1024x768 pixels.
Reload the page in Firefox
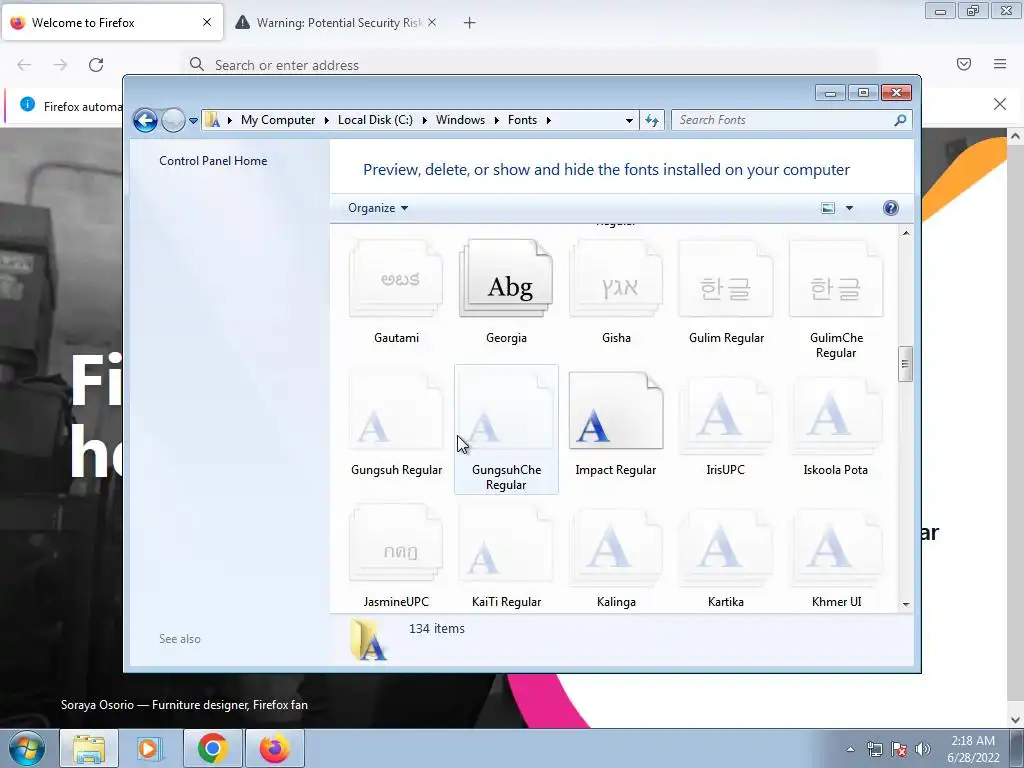click(96, 65)
